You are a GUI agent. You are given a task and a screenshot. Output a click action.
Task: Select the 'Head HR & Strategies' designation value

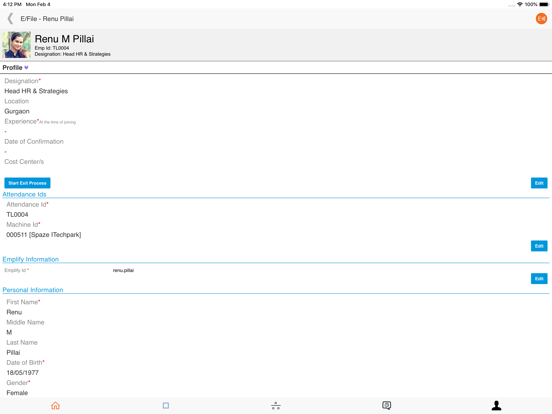(36, 91)
